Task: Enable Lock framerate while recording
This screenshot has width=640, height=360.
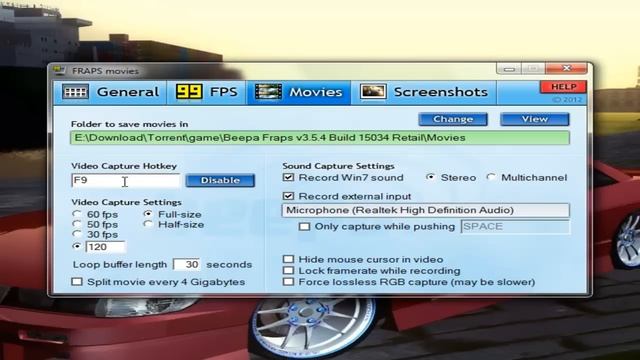Action: click(x=288, y=271)
